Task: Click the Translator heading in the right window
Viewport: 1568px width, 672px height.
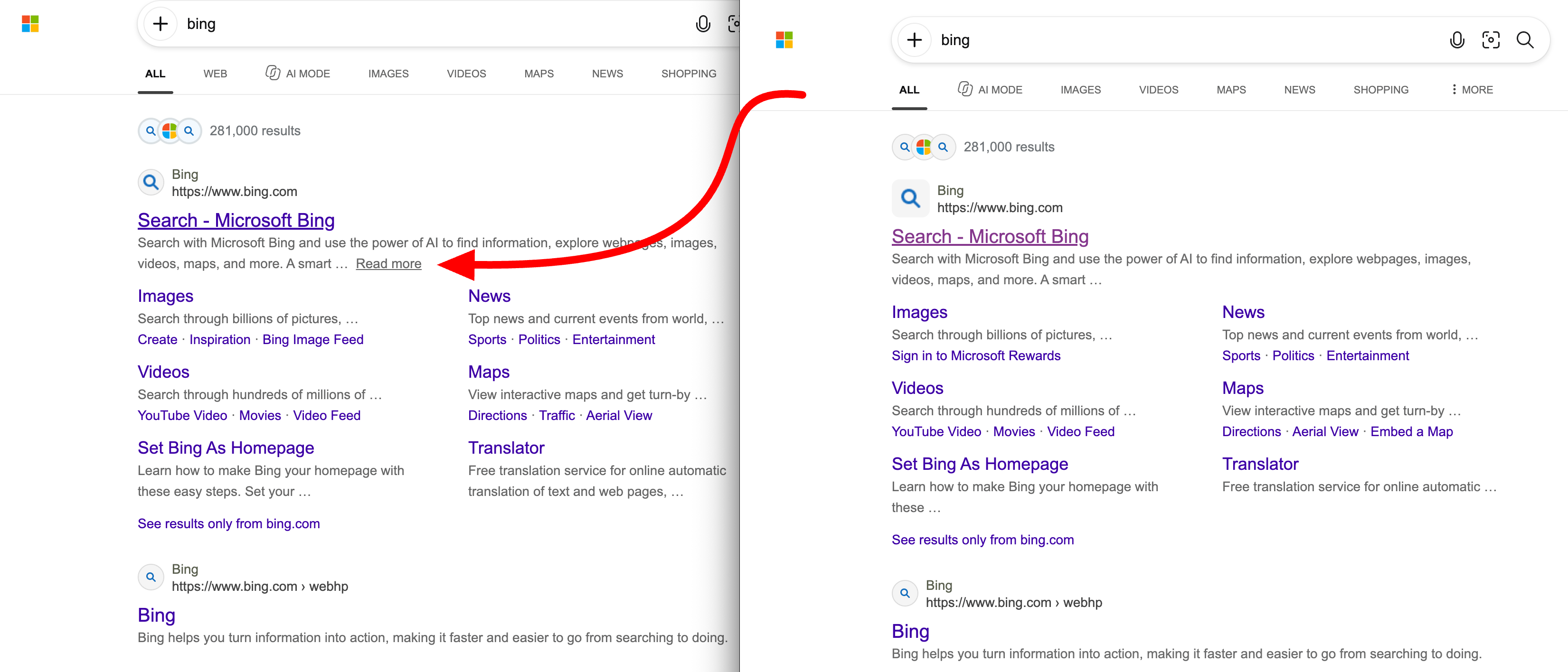Action: pyautogui.click(x=1260, y=464)
